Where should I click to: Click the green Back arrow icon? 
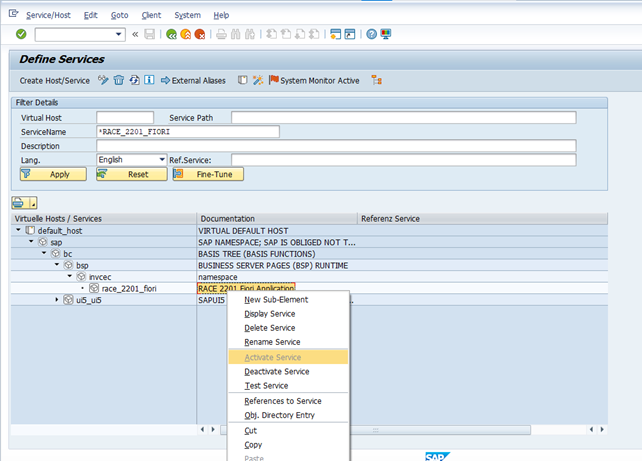click(172, 34)
